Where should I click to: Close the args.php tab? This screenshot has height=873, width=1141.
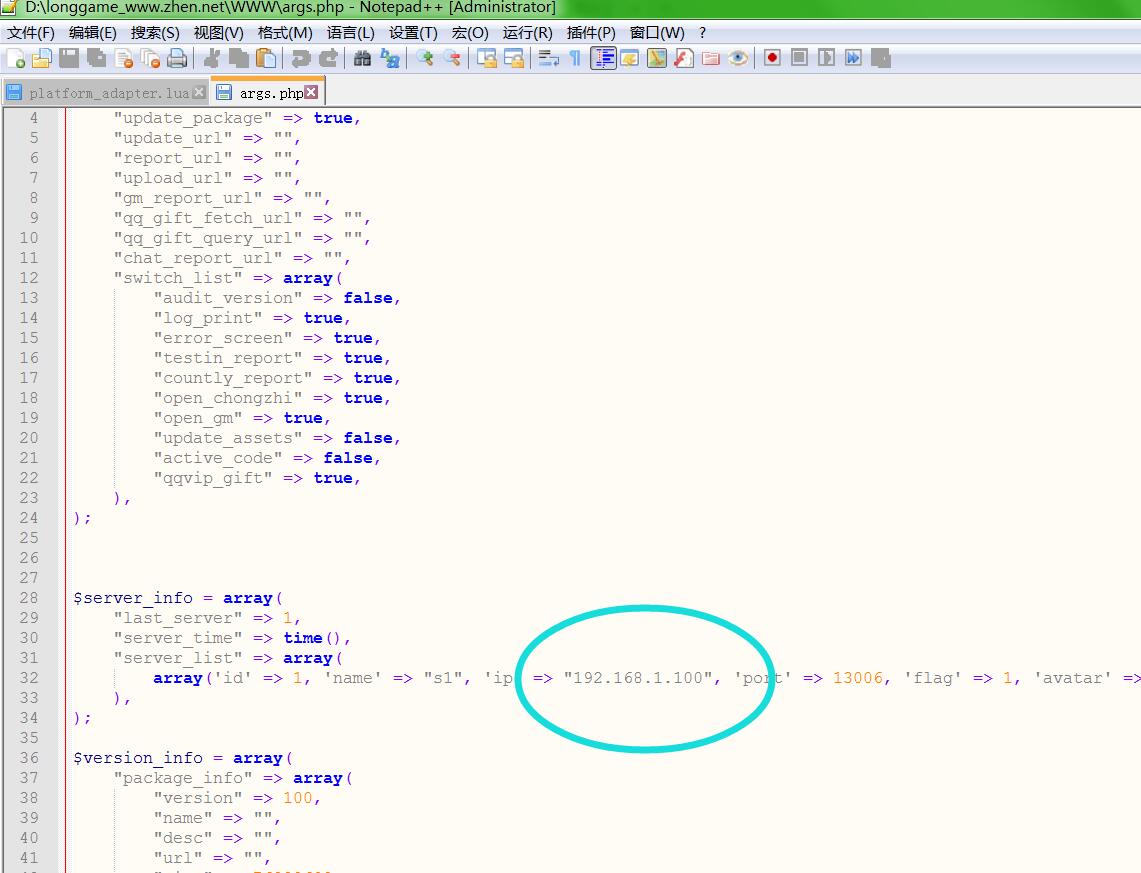click(311, 92)
